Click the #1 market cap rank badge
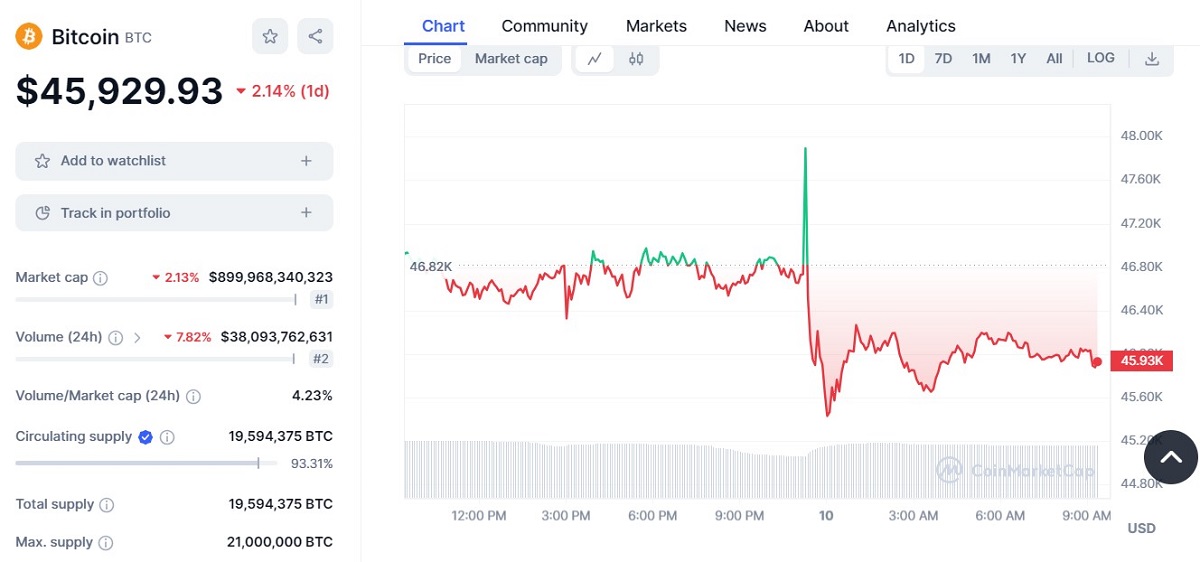 tap(322, 299)
